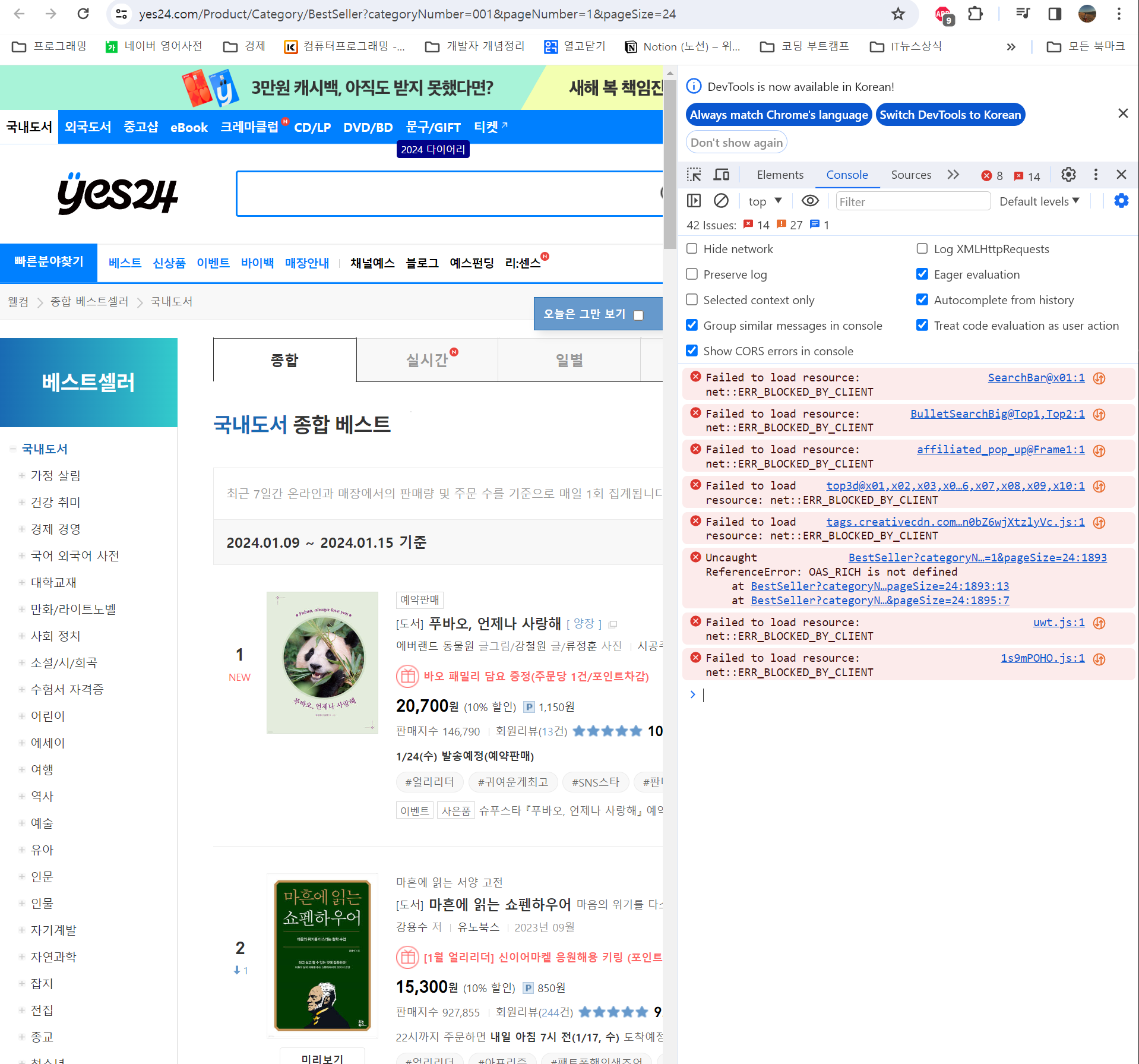Click the browser back arrow
This screenshot has height=1064, width=1139.
click(19, 14)
